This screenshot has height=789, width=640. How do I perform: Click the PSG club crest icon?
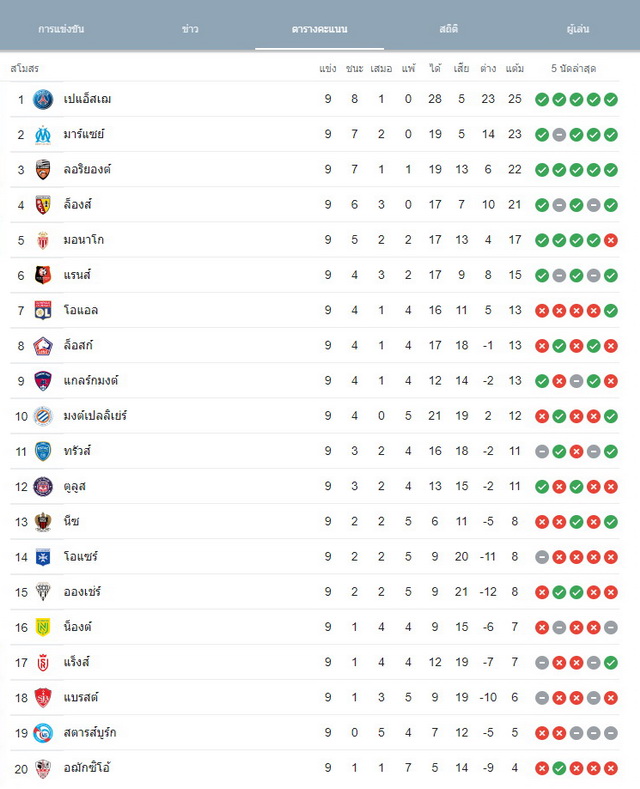(x=43, y=99)
